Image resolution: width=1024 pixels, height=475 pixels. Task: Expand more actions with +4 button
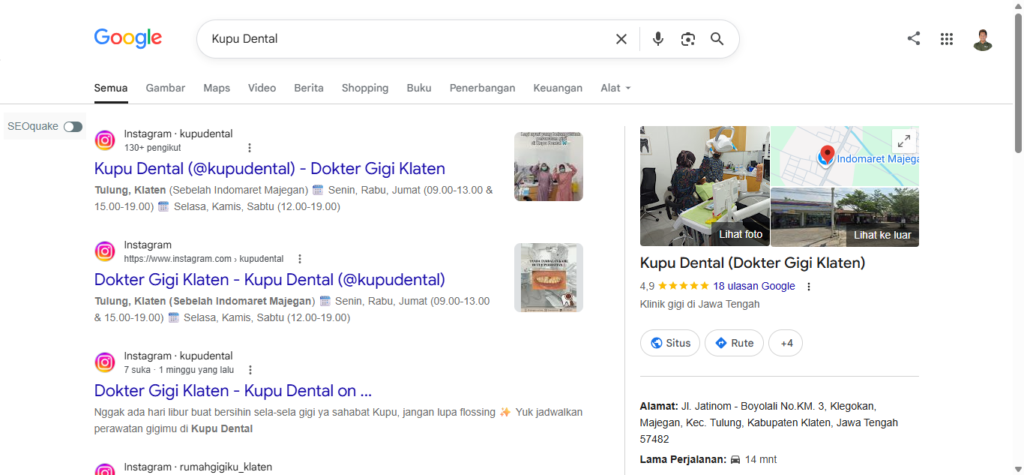pos(786,343)
